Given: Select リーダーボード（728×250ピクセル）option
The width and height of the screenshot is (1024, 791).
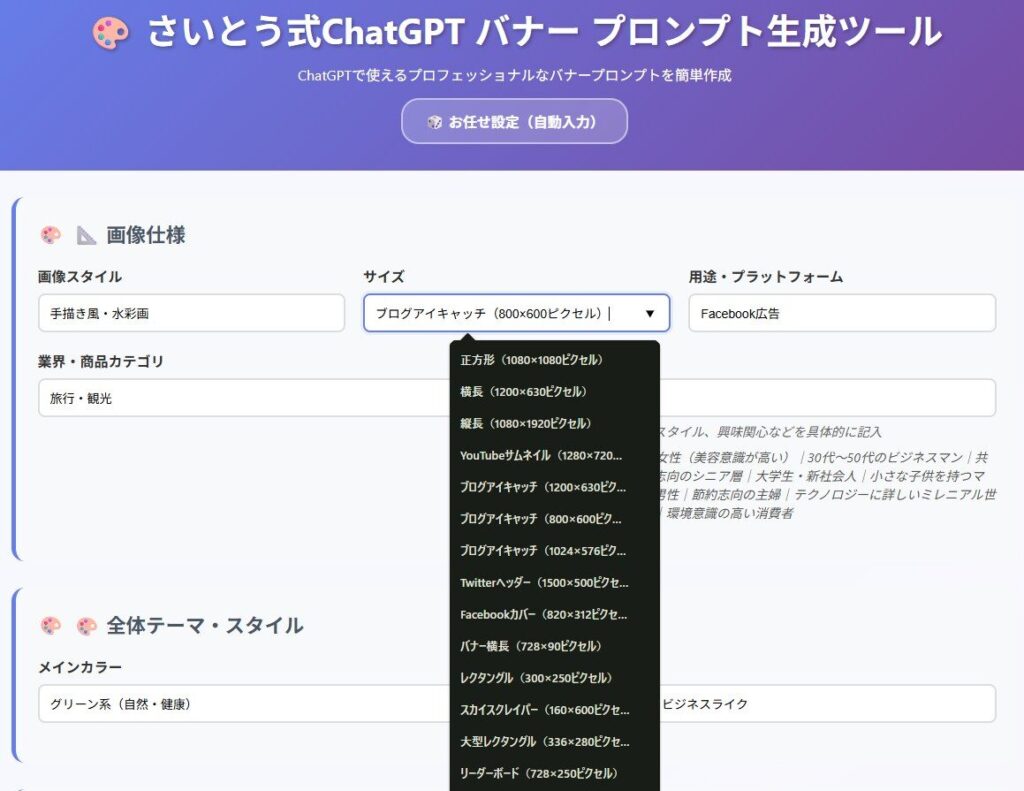Looking at the screenshot, I should click(x=554, y=773).
